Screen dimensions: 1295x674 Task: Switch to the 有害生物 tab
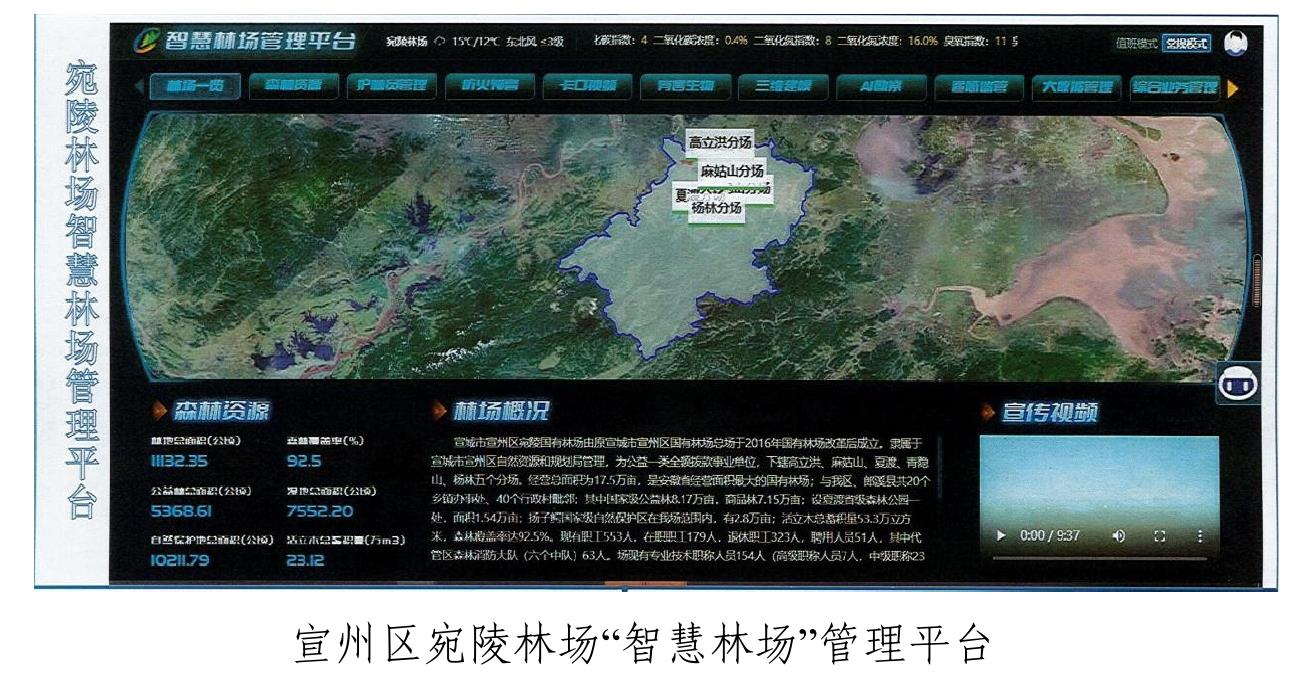(x=685, y=86)
